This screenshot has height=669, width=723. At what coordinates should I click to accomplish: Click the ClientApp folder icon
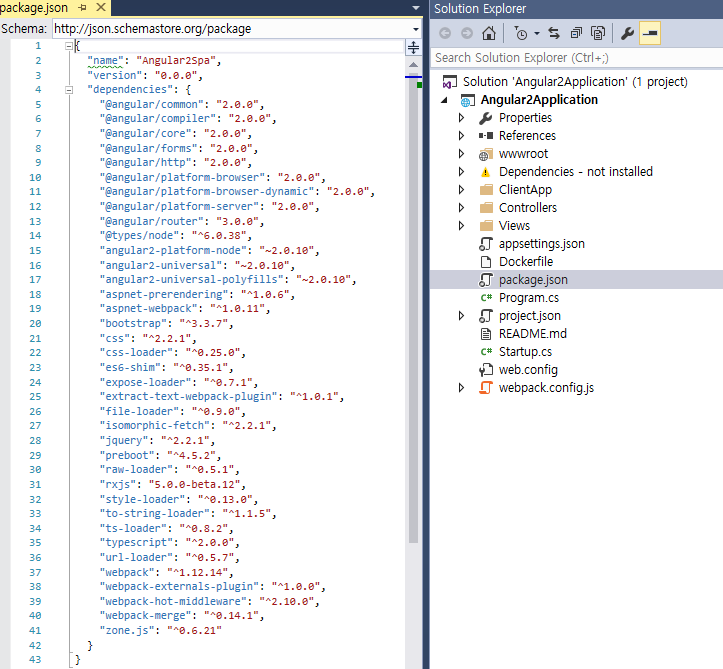486,189
